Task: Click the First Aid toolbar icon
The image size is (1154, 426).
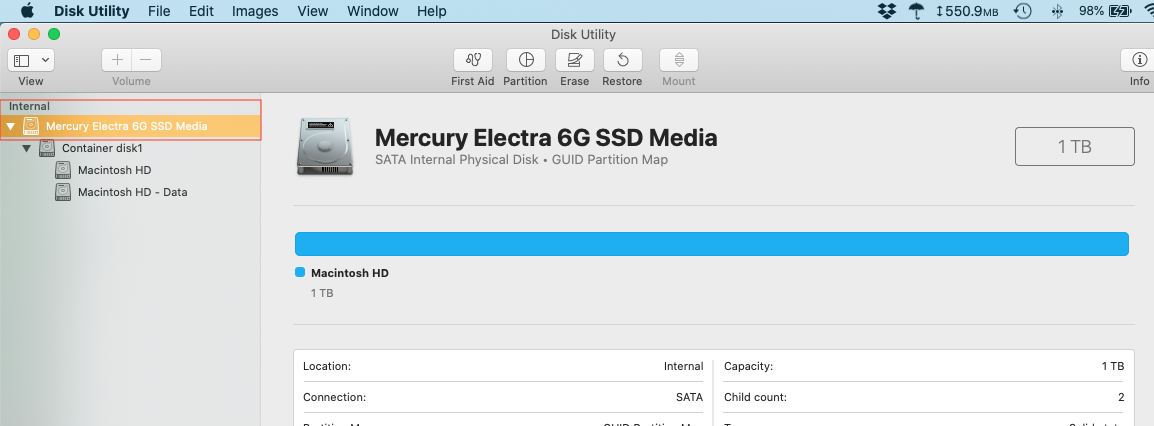Action: pyautogui.click(x=472, y=60)
